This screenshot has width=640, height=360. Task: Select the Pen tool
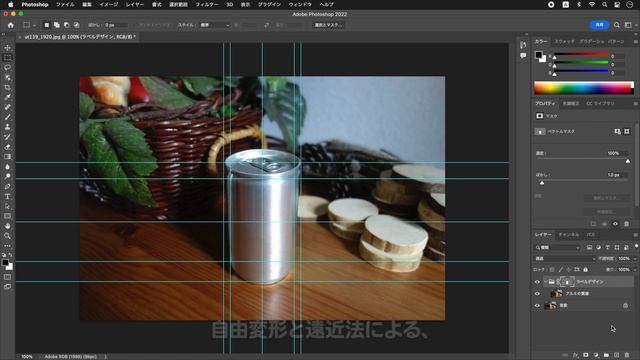(x=7, y=187)
